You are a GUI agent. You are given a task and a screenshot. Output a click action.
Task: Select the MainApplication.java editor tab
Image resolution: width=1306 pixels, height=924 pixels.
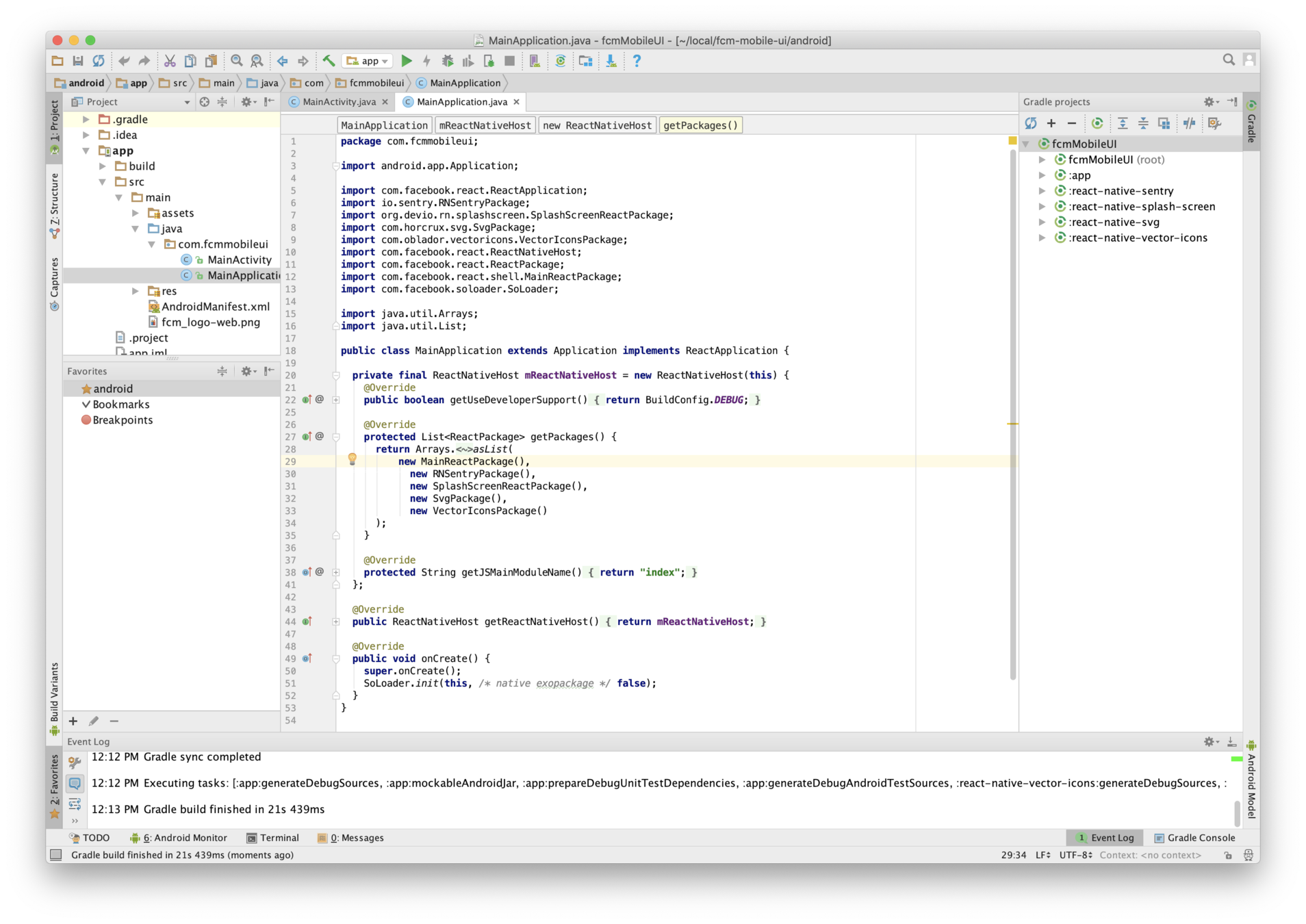(462, 101)
